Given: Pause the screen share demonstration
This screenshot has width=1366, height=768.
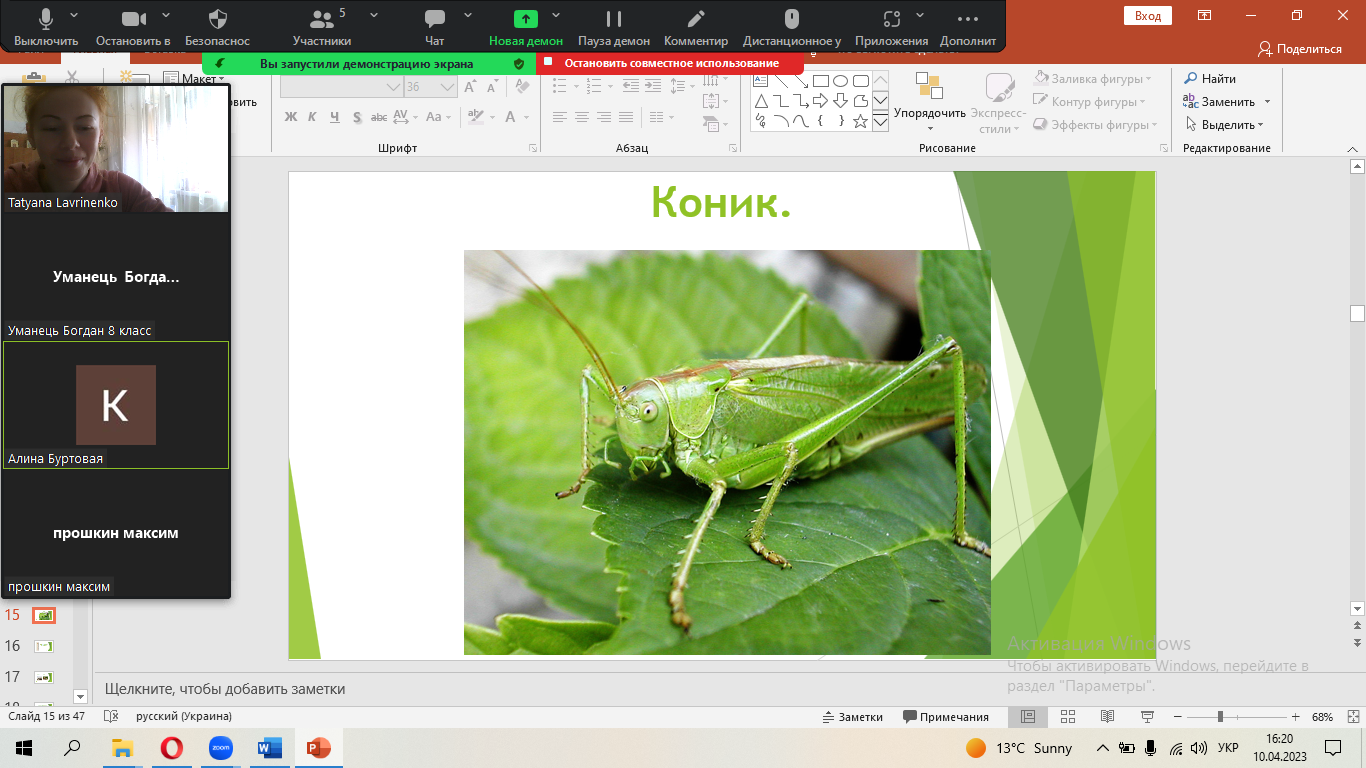Looking at the screenshot, I should click(x=614, y=20).
